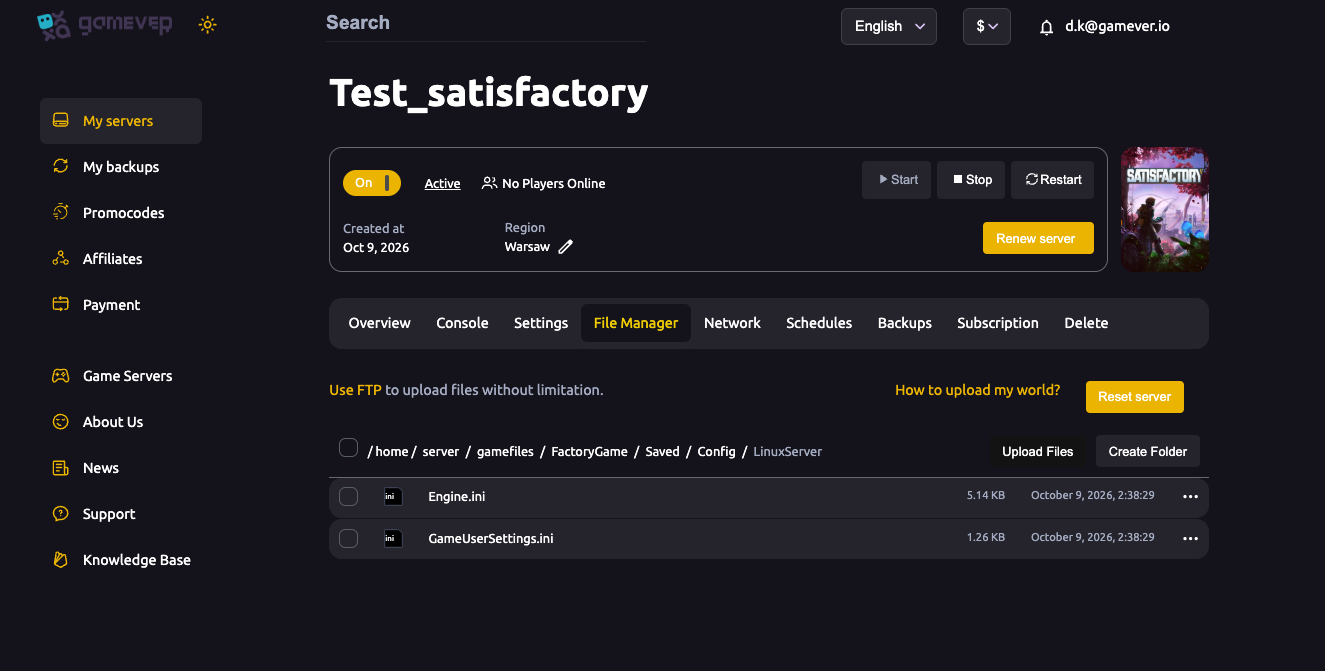Switch to the Schedules tab
The width and height of the screenshot is (1325, 671).
tap(819, 323)
